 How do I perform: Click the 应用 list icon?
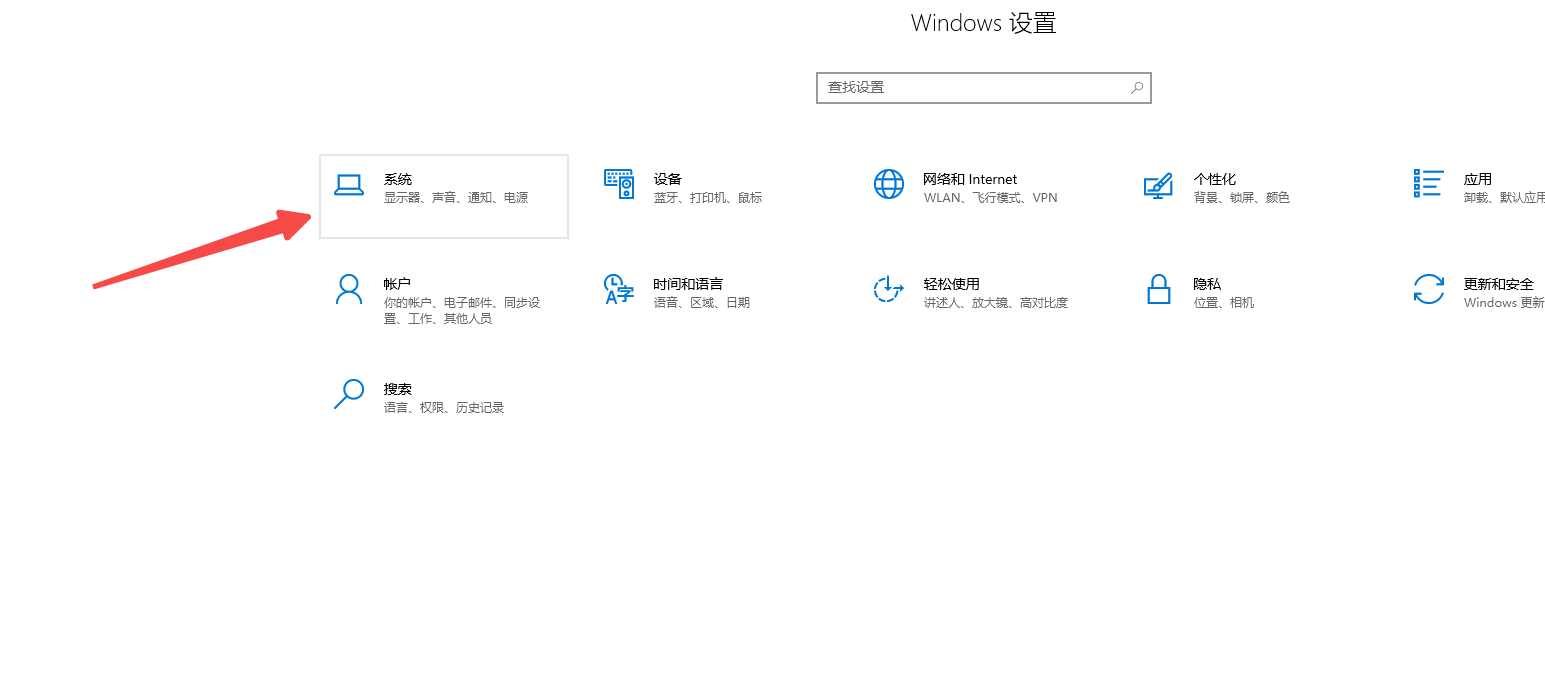tap(1428, 184)
